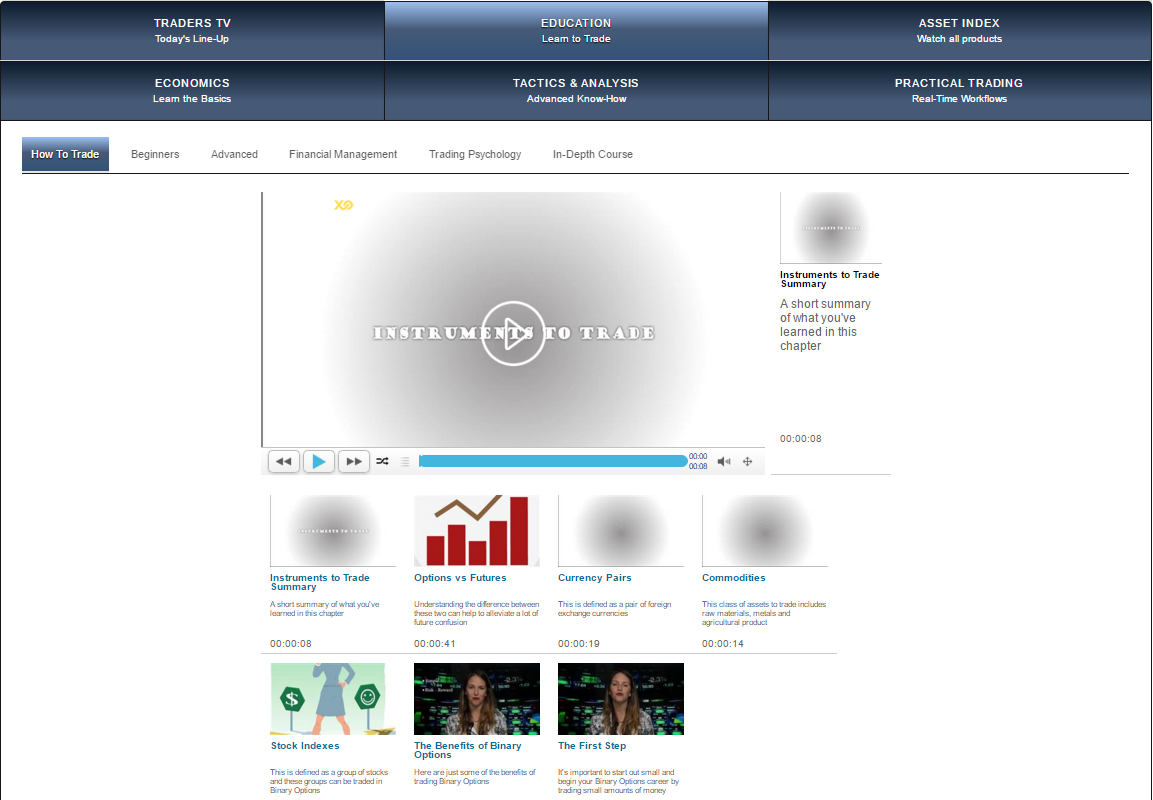Open the Education Learn to Trade menu
The height and width of the screenshot is (800, 1153).
click(x=576, y=30)
